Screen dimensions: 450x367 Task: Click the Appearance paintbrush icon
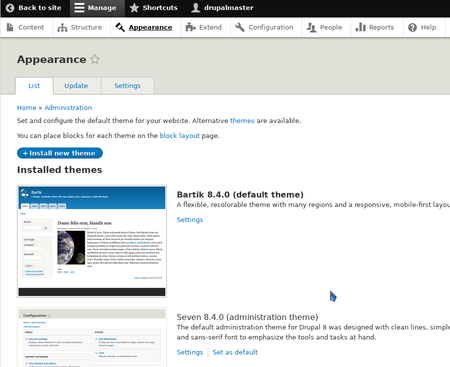tap(120, 27)
